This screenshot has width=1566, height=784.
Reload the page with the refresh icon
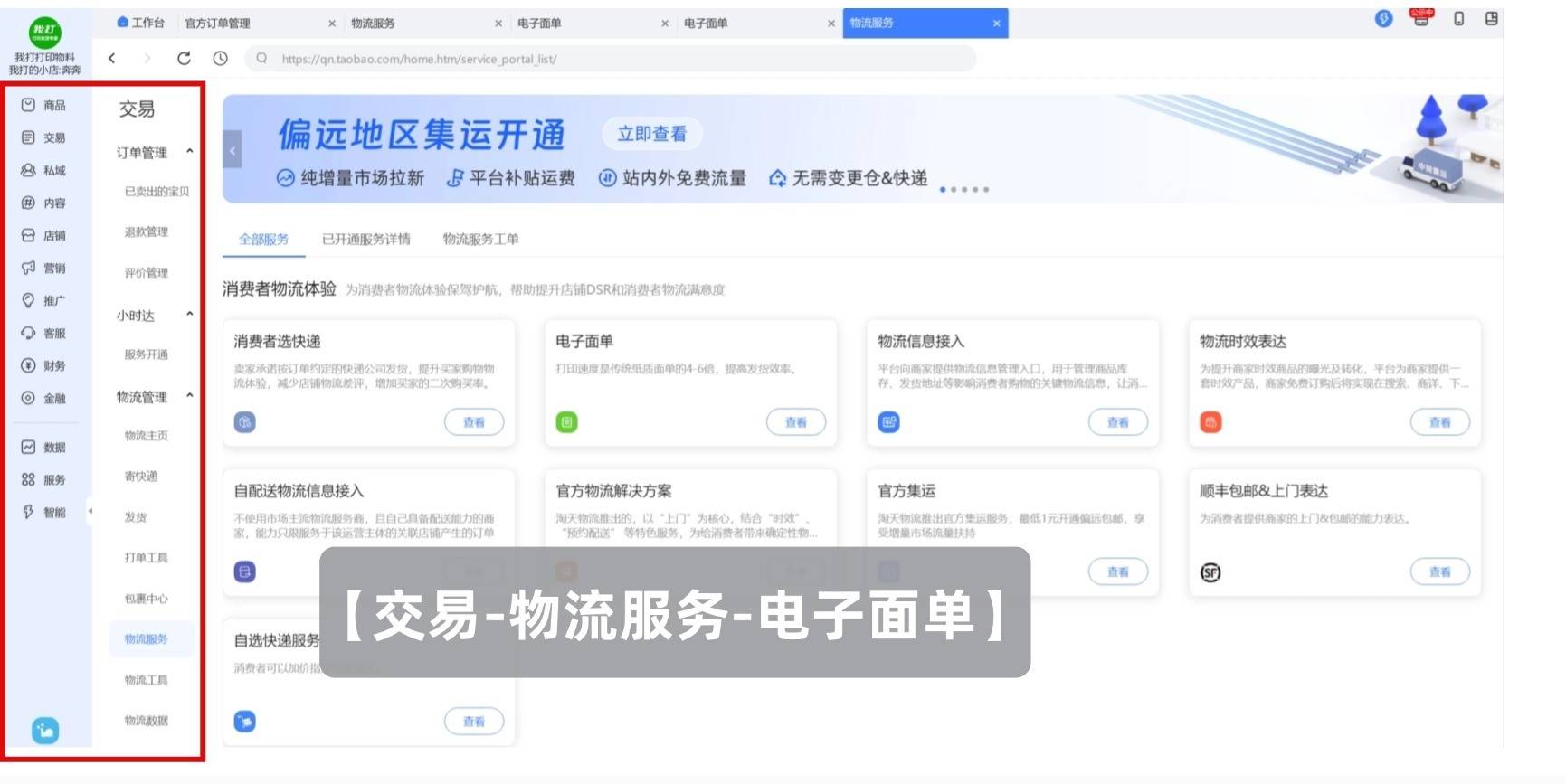point(184,58)
